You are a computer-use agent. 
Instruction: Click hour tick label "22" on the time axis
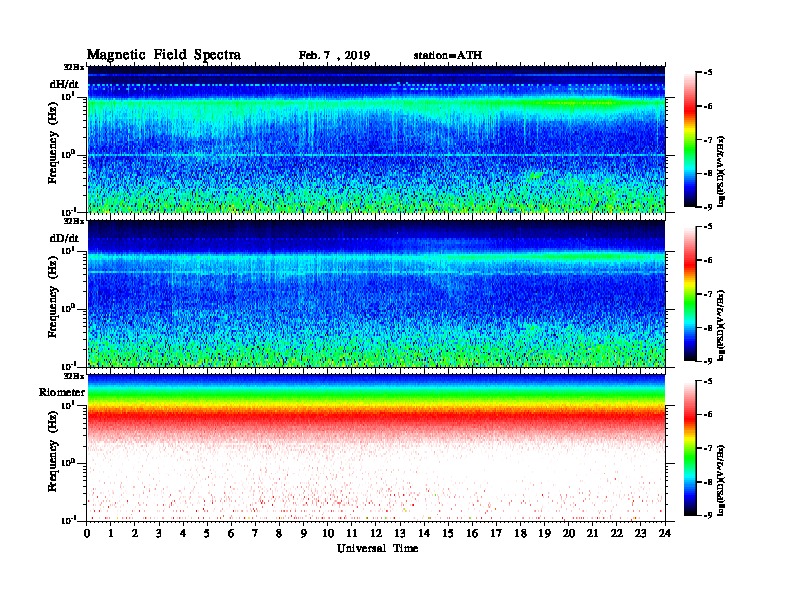click(617, 534)
